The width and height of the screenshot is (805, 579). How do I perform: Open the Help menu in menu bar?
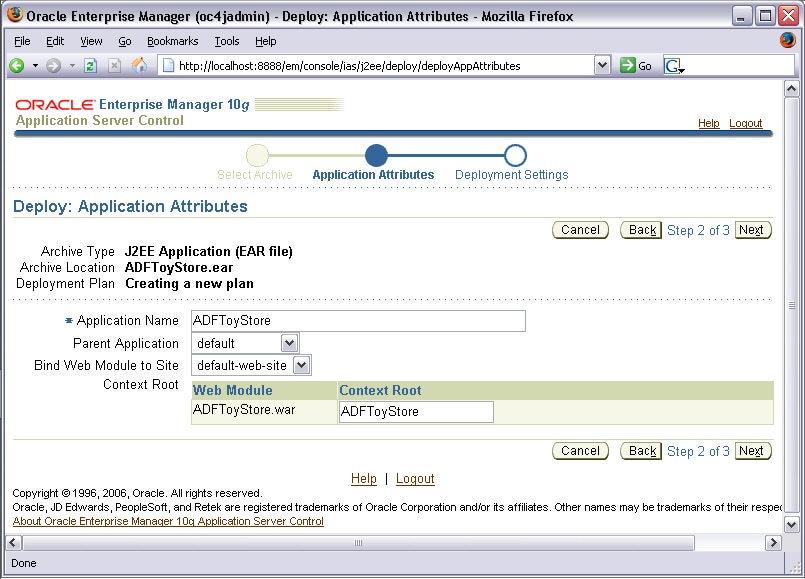coord(265,41)
